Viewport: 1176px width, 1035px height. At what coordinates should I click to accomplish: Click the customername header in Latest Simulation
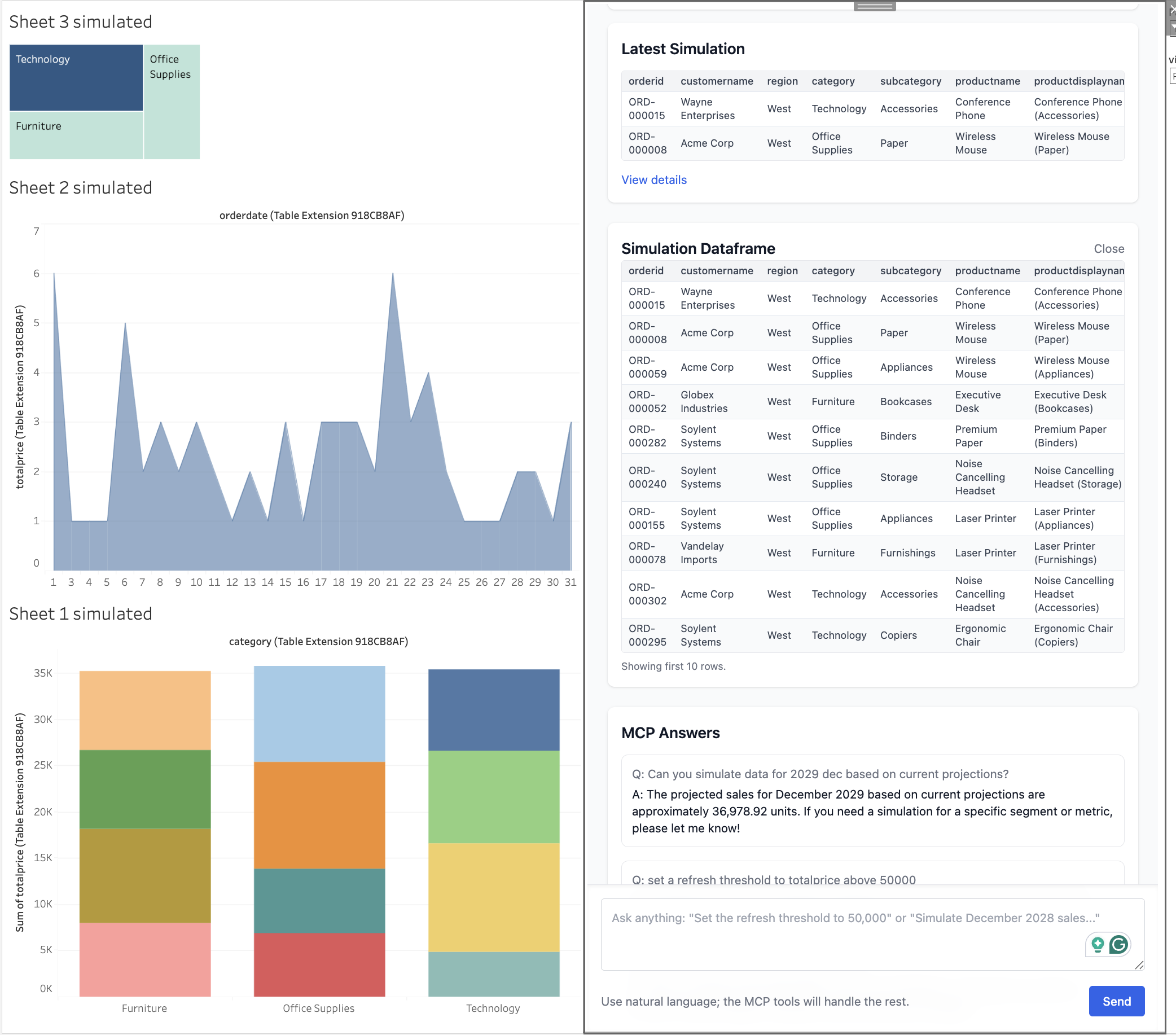tap(716, 81)
